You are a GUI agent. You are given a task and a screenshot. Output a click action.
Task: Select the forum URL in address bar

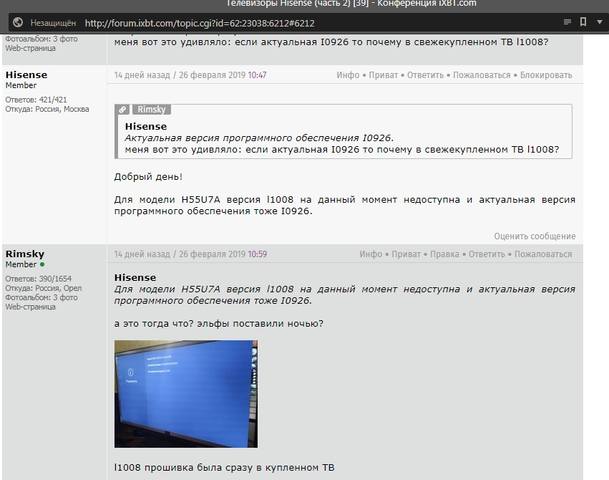(x=200, y=23)
